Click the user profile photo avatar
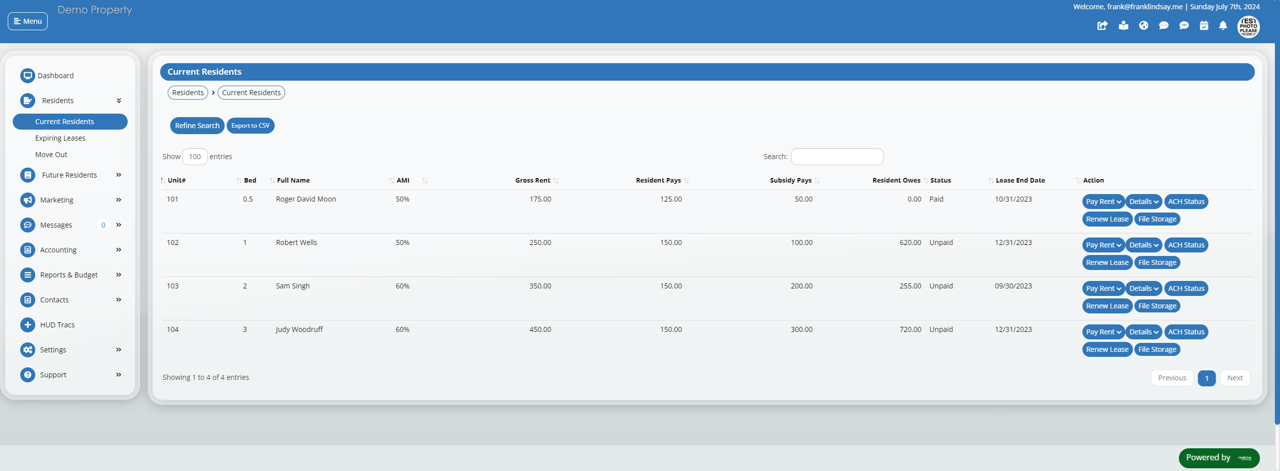1280x471 pixels. point(1248,27)
